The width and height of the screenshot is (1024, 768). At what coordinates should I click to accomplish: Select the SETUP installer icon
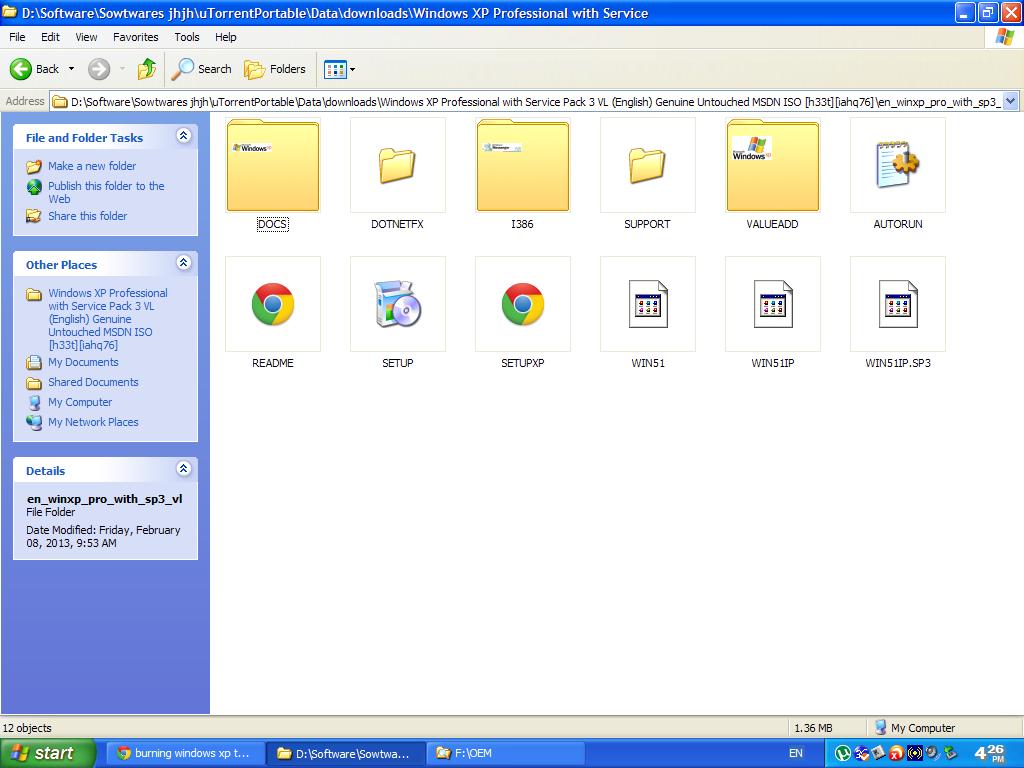[x=398, y=304]
